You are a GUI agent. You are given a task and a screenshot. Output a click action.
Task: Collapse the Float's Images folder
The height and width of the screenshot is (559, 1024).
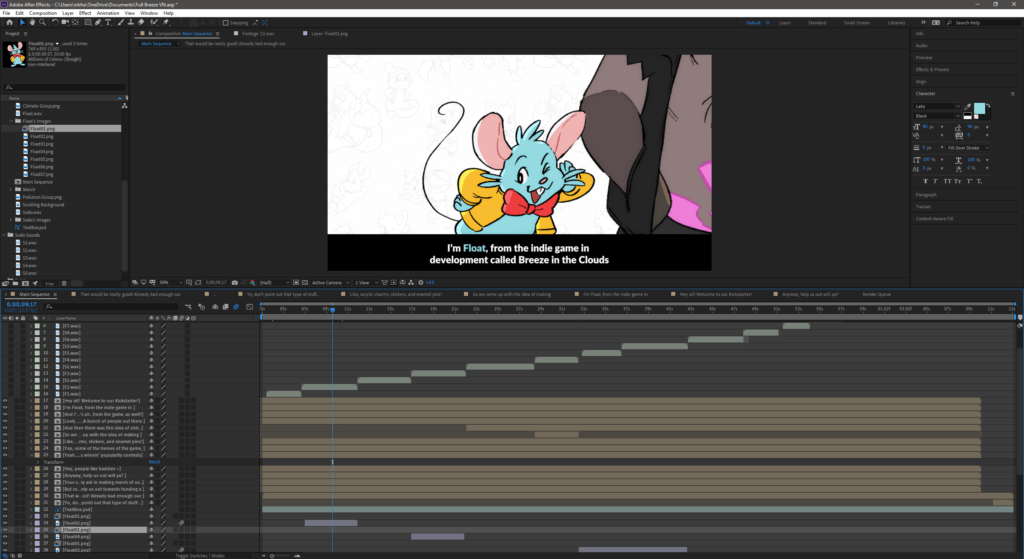[x=11, y=121]
